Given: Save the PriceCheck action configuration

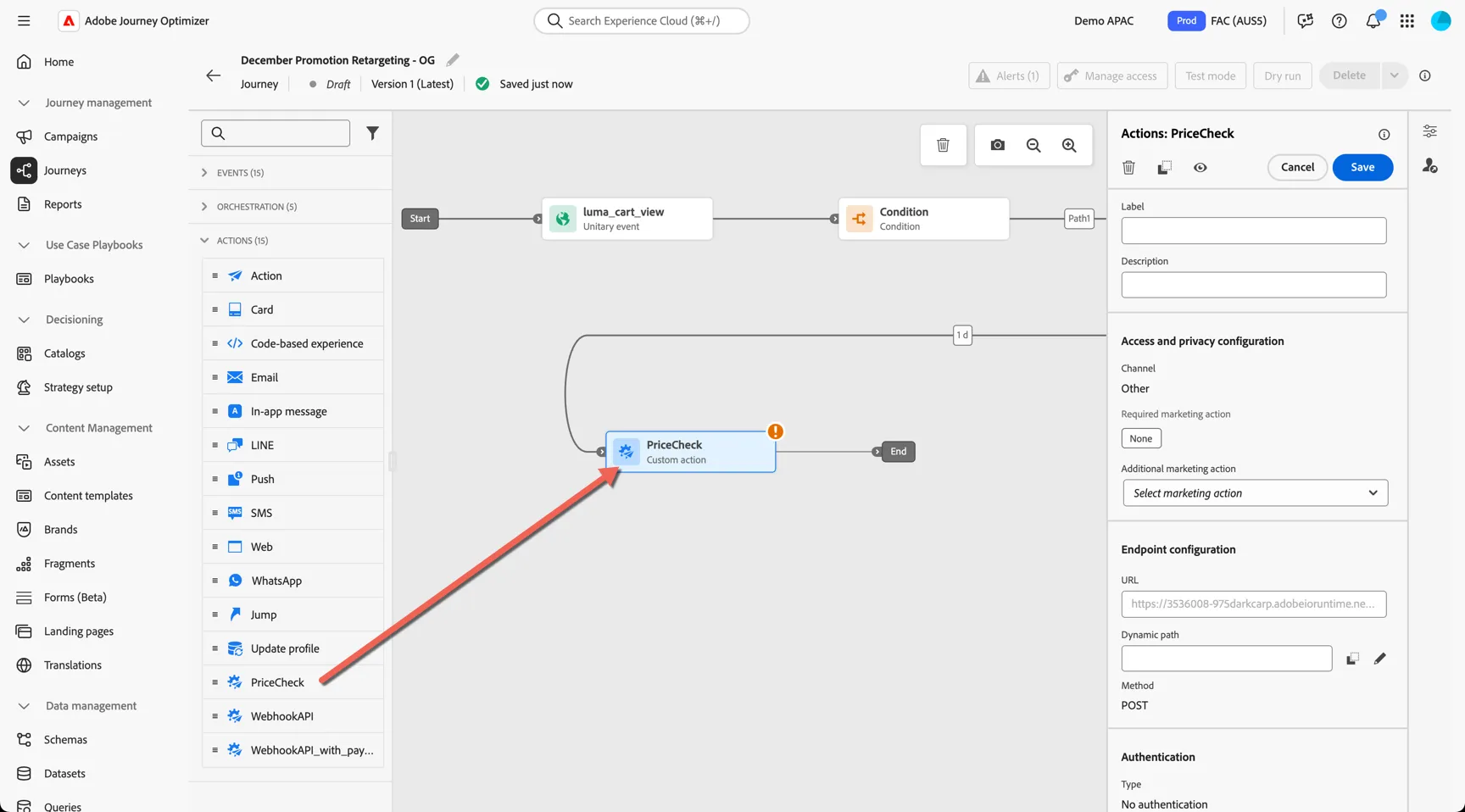Looking at the screenshot, I should [x=1362, y=167].
